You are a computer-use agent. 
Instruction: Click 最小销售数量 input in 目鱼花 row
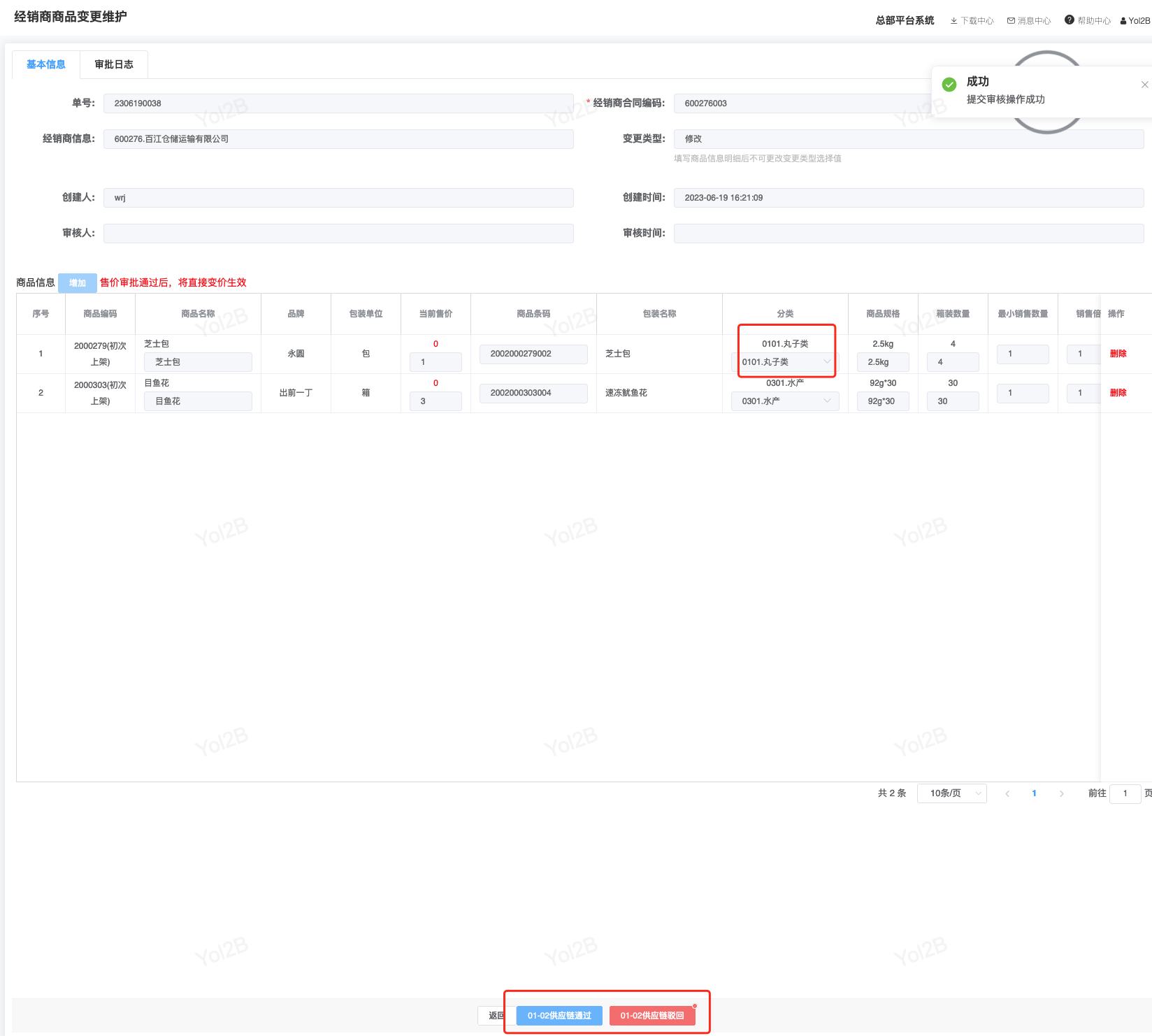coord(1023,393)
